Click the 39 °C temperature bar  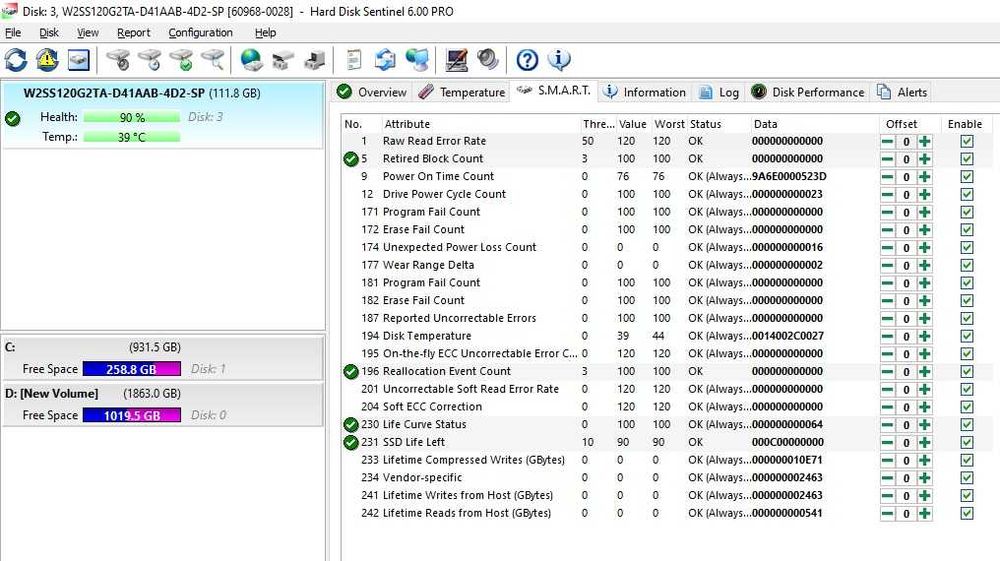[x=132, y=137]
